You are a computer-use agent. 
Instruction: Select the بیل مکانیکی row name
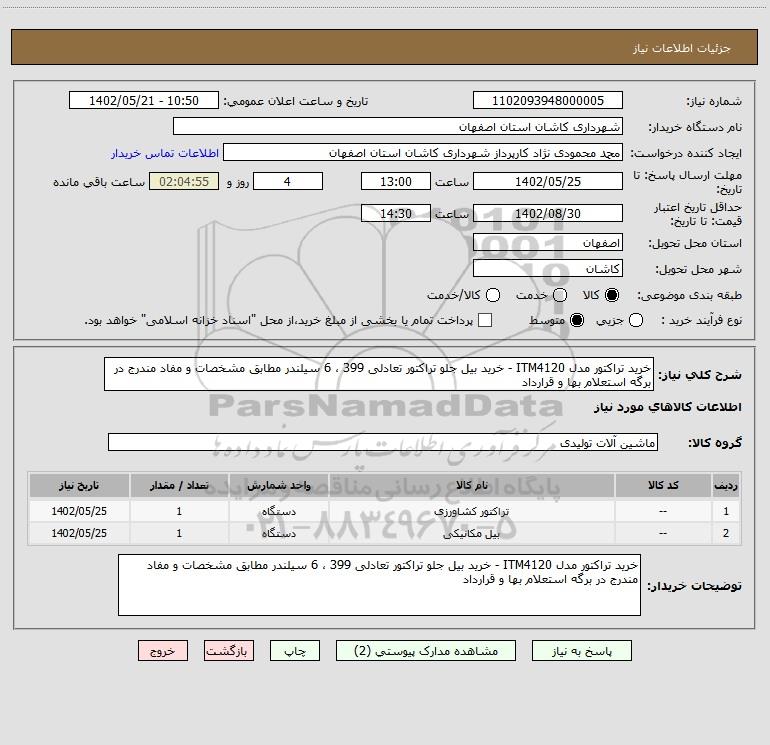click(x=471, y=533)
